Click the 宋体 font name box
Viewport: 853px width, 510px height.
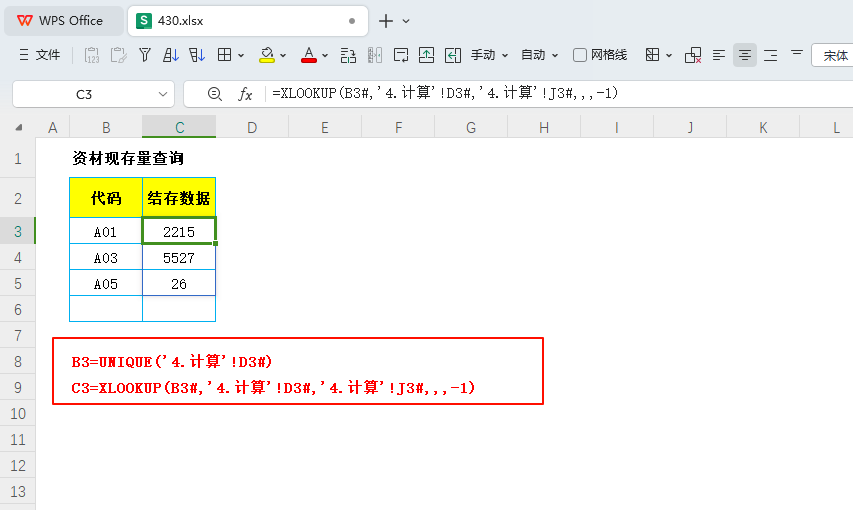click(x=832, y=55)
